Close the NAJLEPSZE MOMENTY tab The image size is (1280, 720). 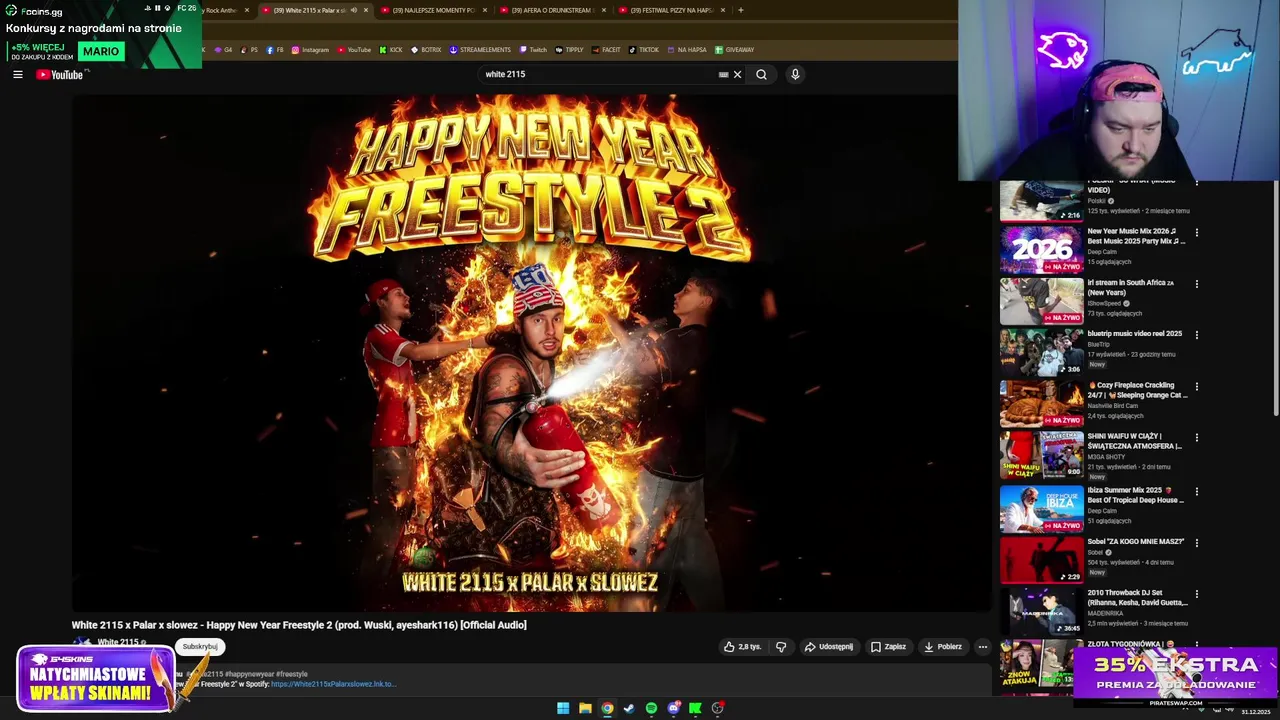coord(485,10)
